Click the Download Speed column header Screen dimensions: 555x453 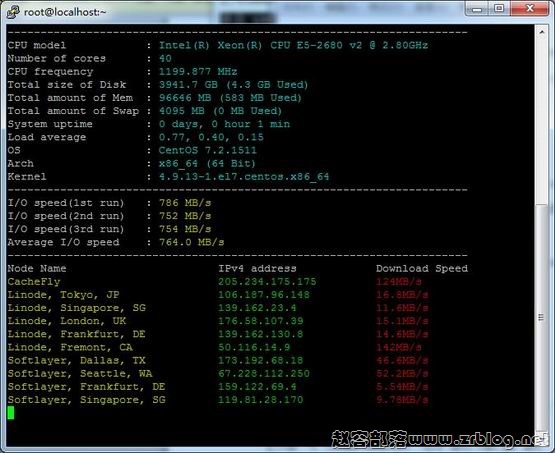[422, 269]
